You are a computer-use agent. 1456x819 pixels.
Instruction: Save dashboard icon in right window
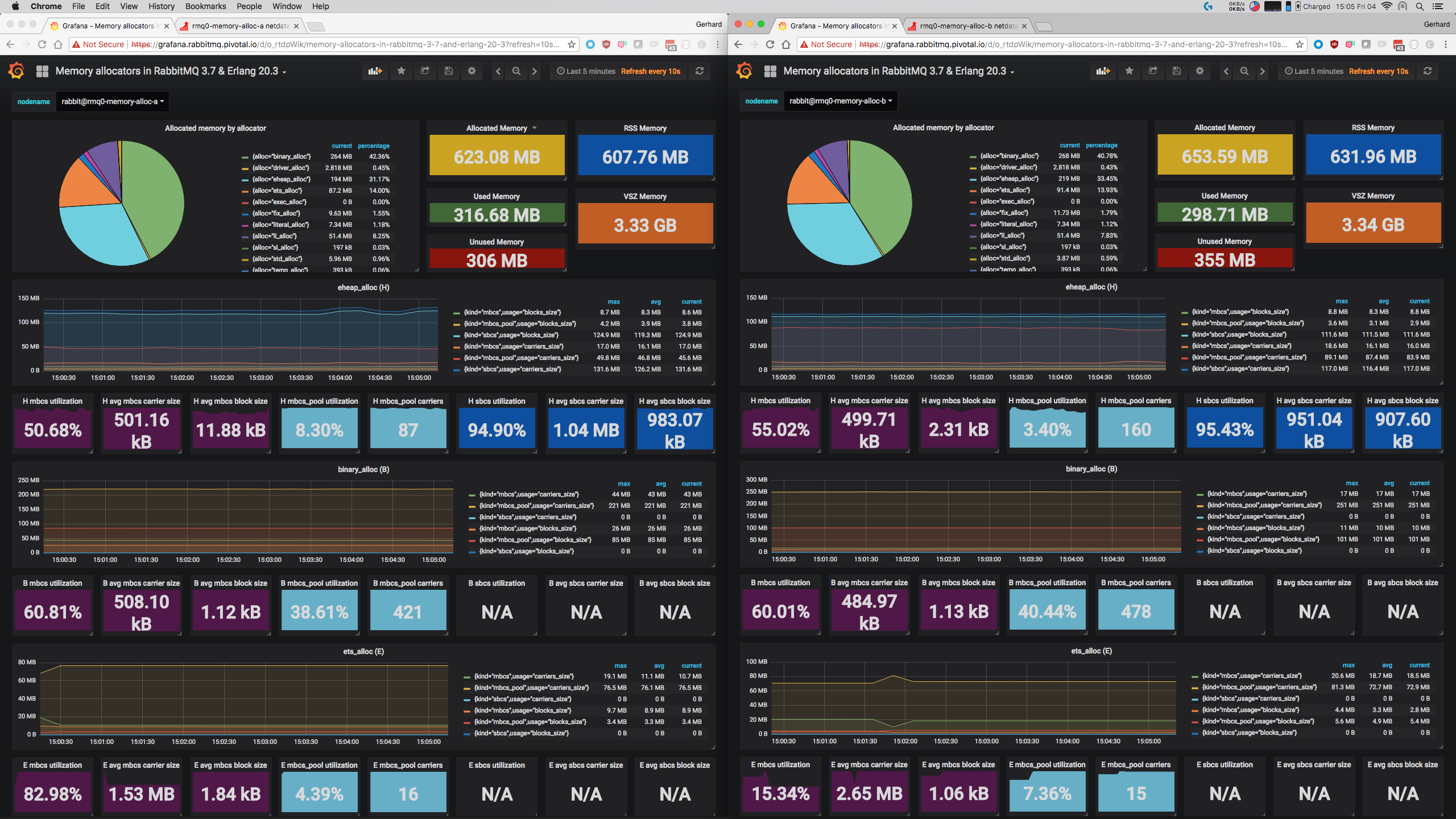1176,71
